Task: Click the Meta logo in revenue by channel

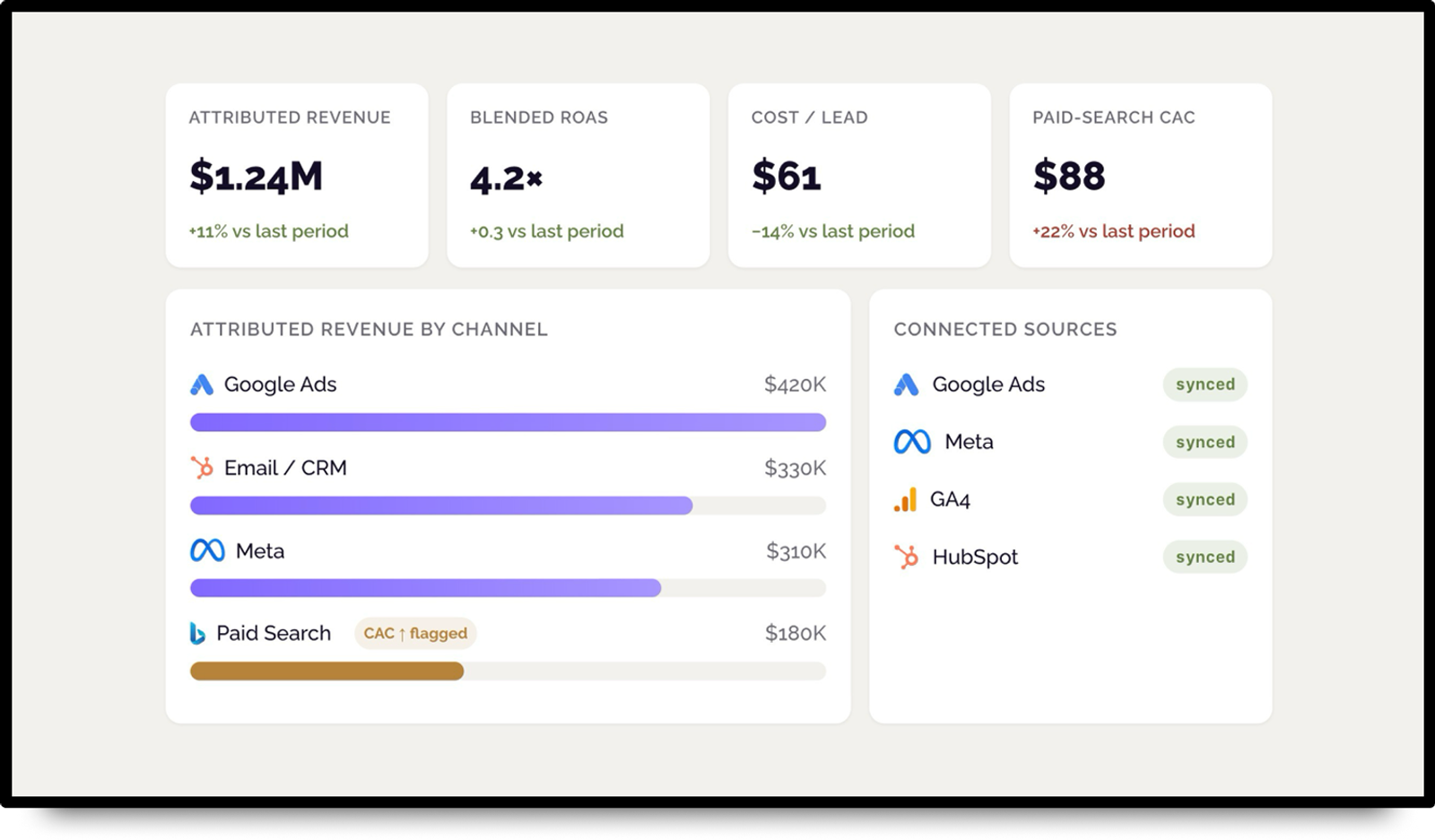Action: (x=207, y=550)
